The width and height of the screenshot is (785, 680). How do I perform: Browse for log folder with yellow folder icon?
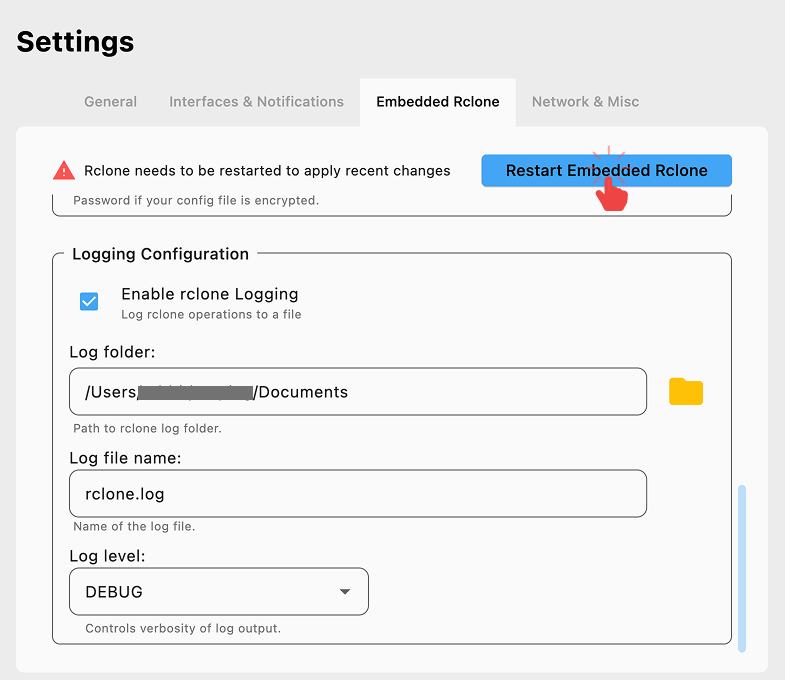686,392
